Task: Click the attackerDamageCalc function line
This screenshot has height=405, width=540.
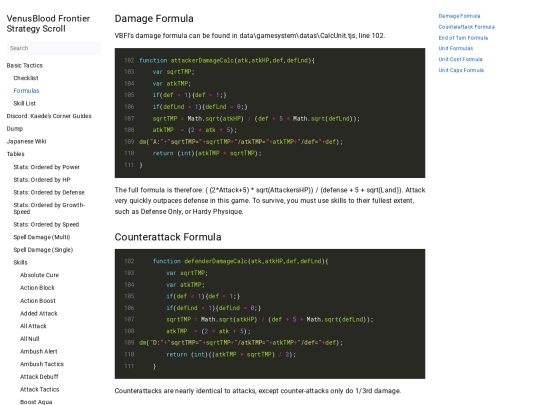Action: point(227,61)
